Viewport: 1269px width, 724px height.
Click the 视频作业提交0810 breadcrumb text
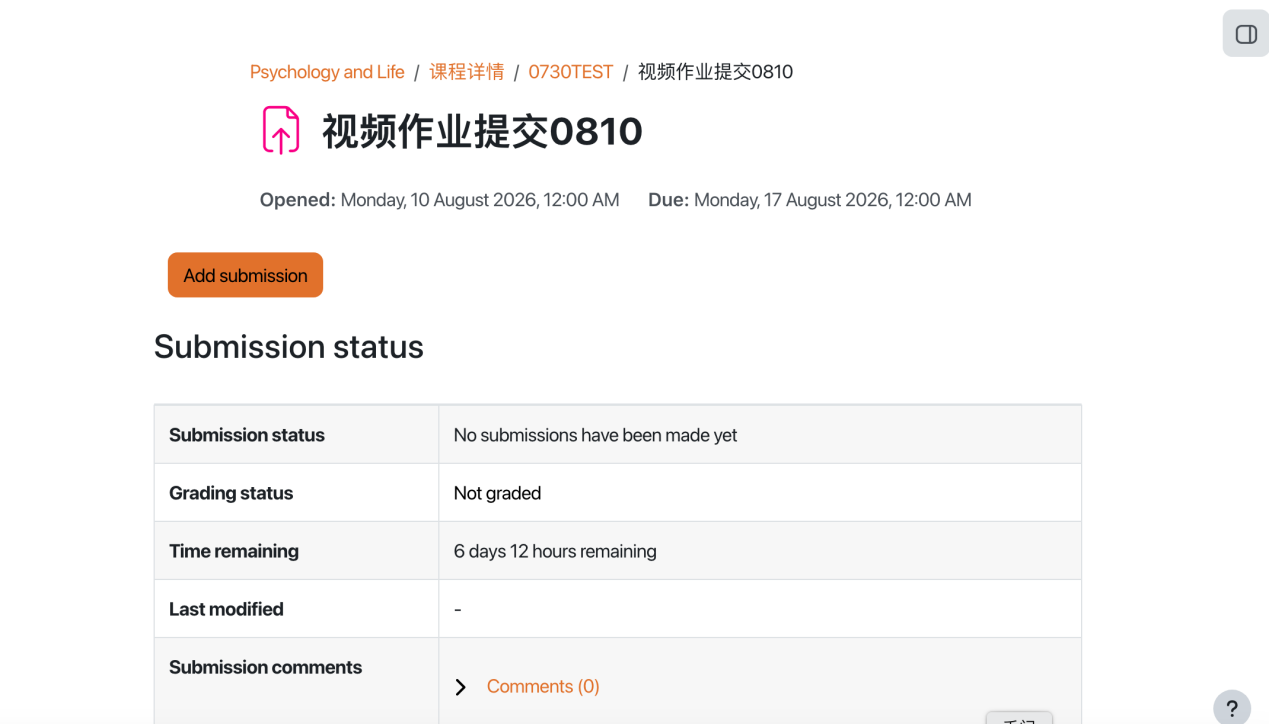(715, 72)
